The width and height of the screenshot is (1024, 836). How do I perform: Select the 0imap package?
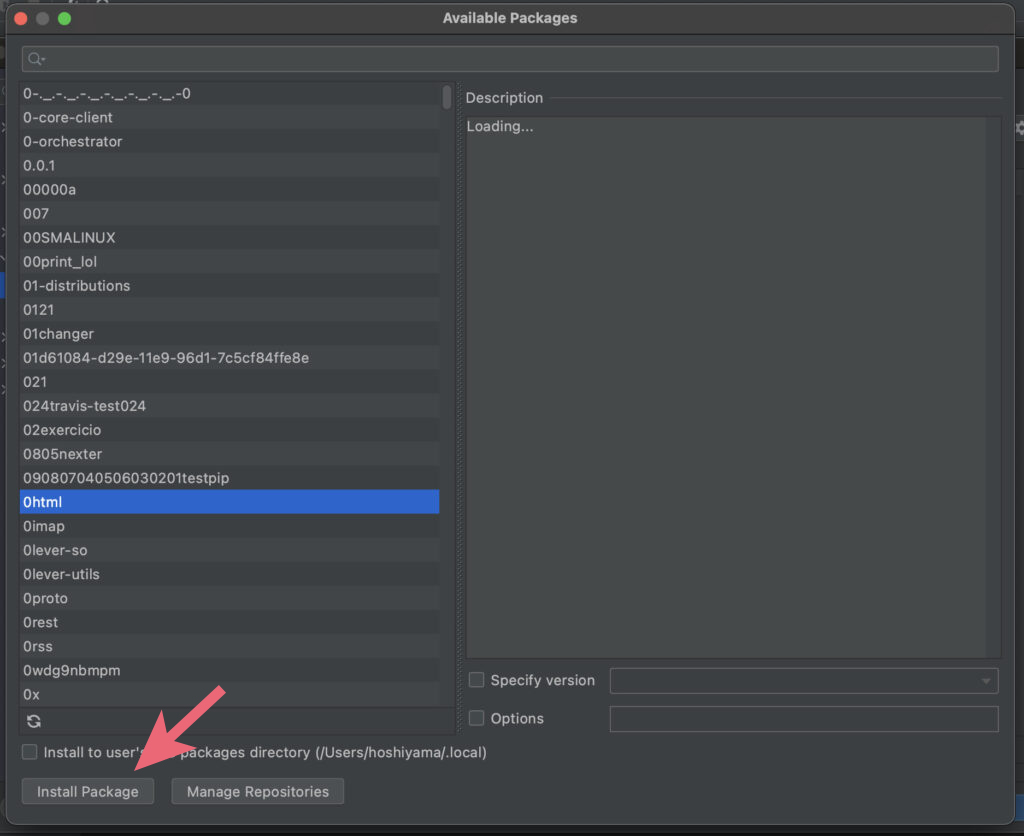click(x=229, y=526)
